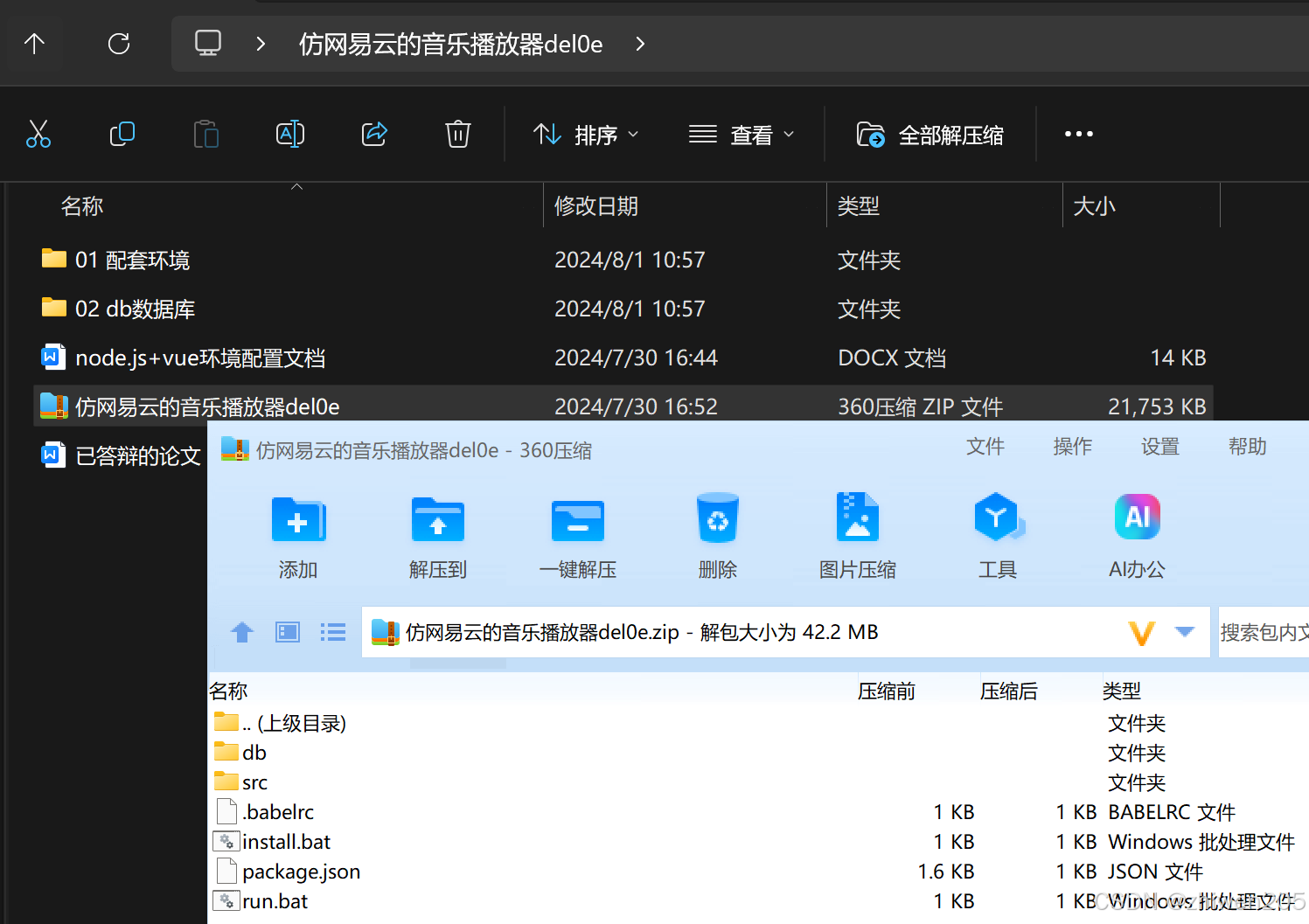Open 设置 menu in 360压缩
This screenshot has width=1309, height=924.
pos(1160,447)
